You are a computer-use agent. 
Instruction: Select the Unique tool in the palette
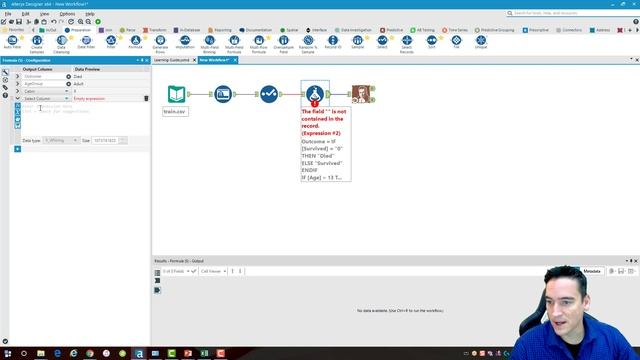click(481, 42)
